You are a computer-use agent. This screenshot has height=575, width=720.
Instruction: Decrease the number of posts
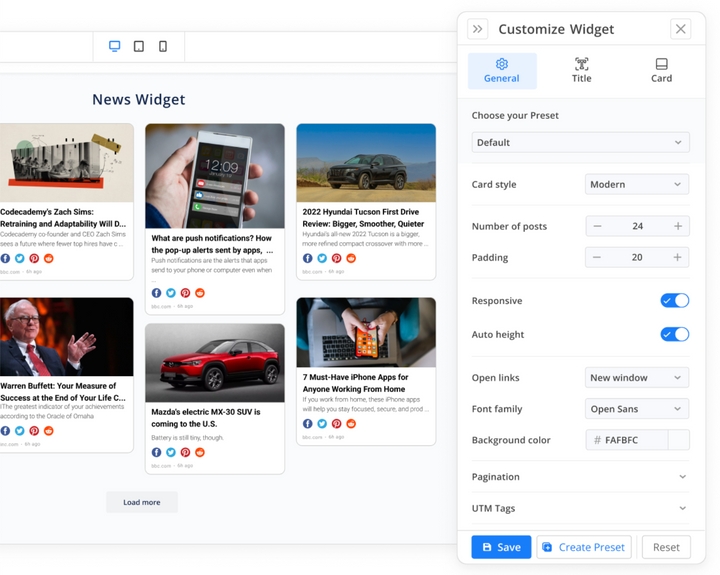pos(597,226)
